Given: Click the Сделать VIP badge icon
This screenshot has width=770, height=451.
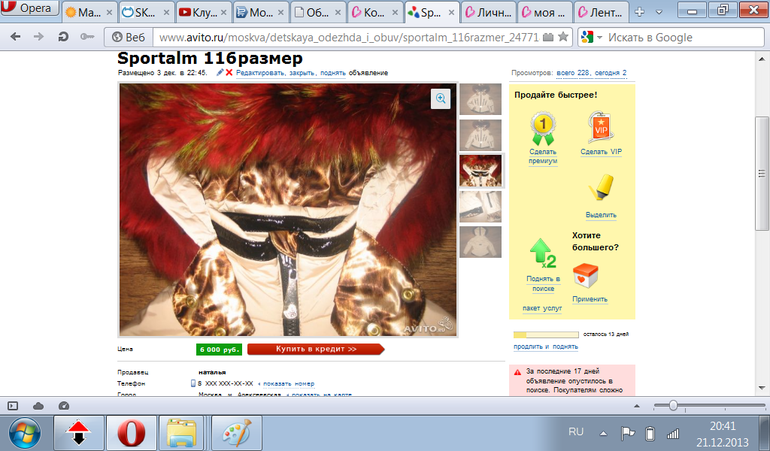Looking at the screenshot, I should [600, 128].
